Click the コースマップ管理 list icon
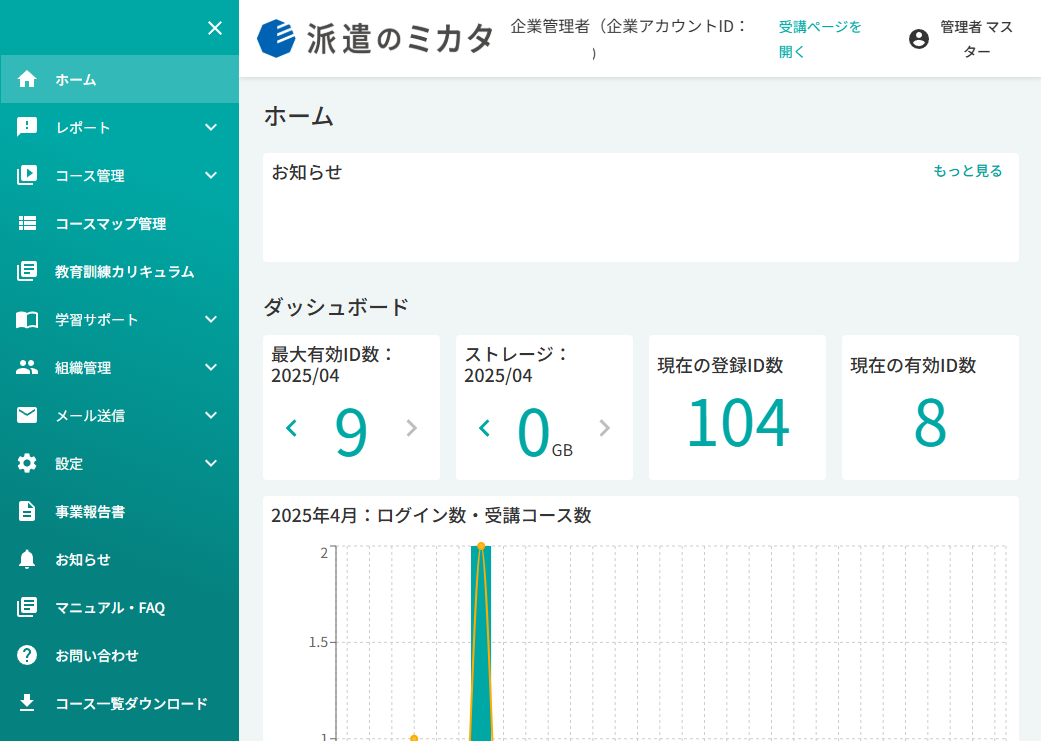This screenshot has width=1041, height=741. [x=27, y=223]
